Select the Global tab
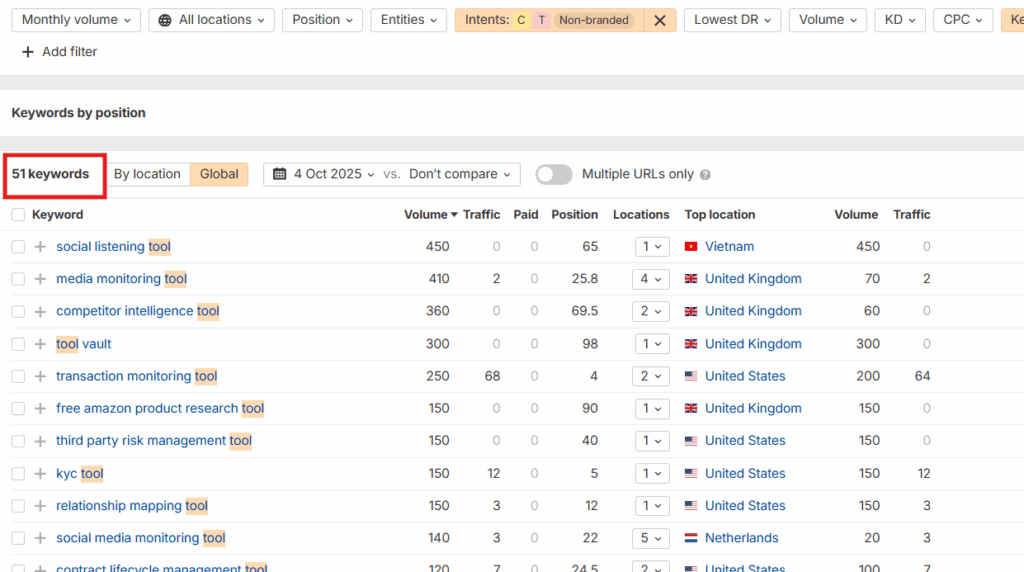The width and height of the screenshot is (1024, 572). click(x=219, y=174)
